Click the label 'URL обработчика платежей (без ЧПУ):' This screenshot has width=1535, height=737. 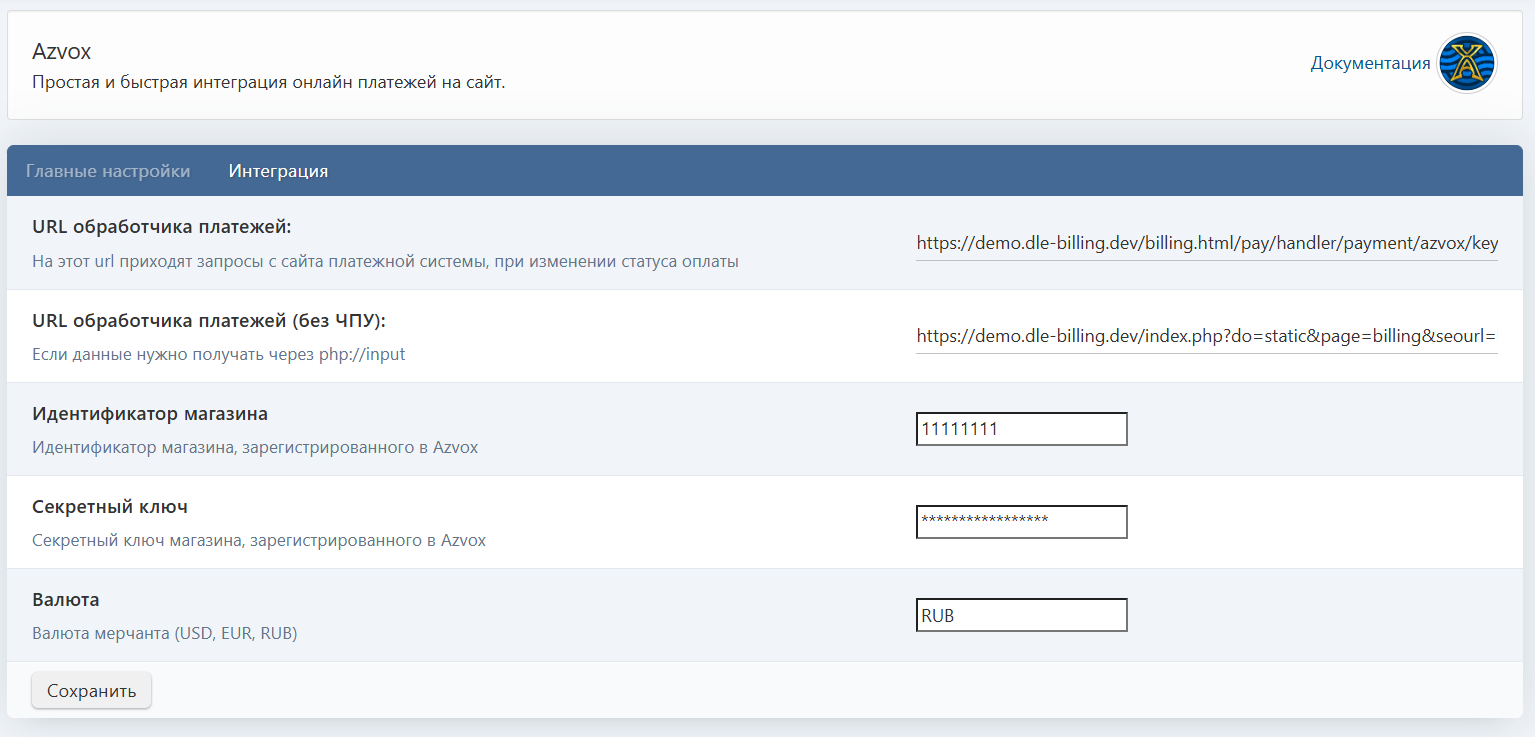[209, 320]
